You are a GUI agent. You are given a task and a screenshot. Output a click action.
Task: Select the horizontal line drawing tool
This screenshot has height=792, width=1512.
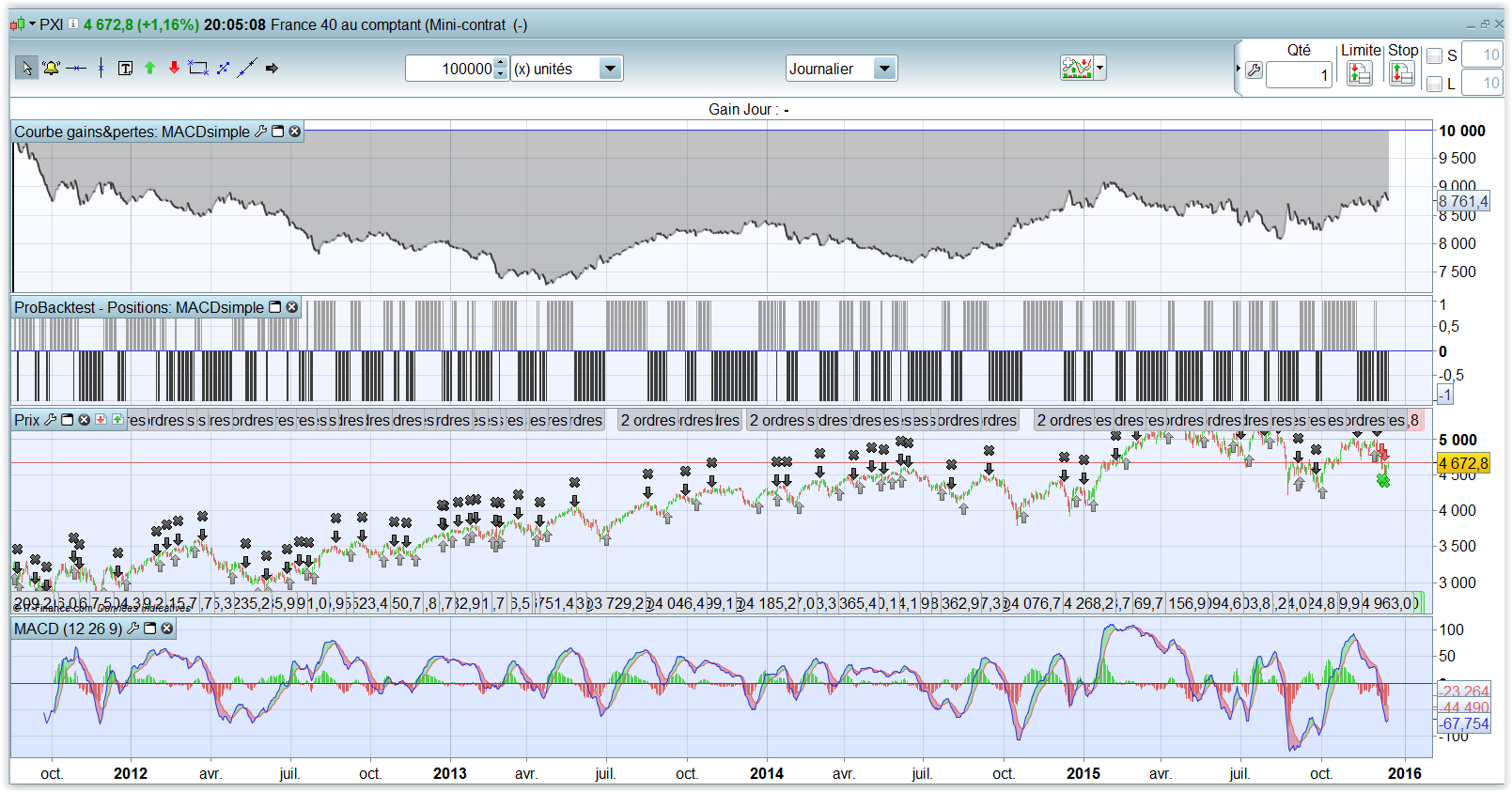pos(76,68)
